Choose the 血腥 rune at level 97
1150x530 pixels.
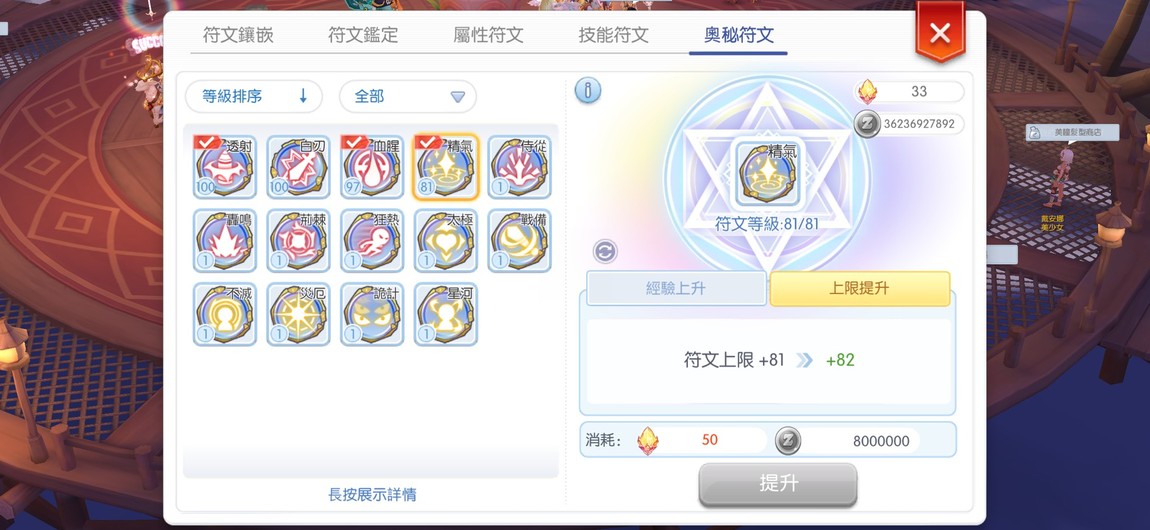click(x=372, y=166)
